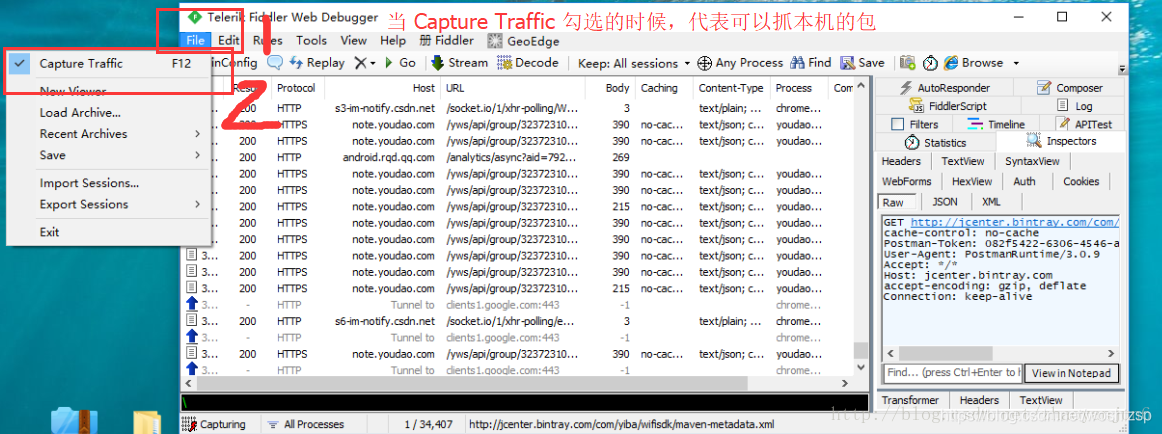
Task: Follow the jcenter.bintray.com link in Raw view
Action: point(1015,222)
